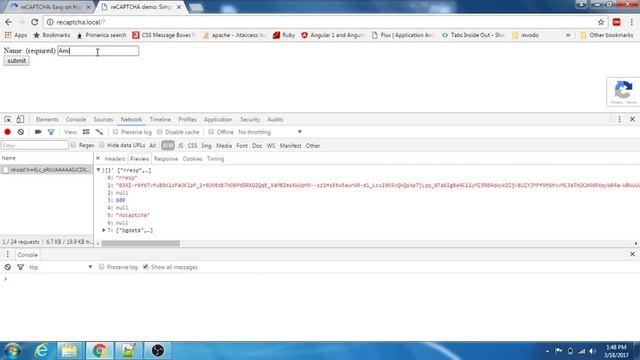This screenshot has height=360, width=640.
Task: Close the DevTools panel
Action: tap(632, 119)
